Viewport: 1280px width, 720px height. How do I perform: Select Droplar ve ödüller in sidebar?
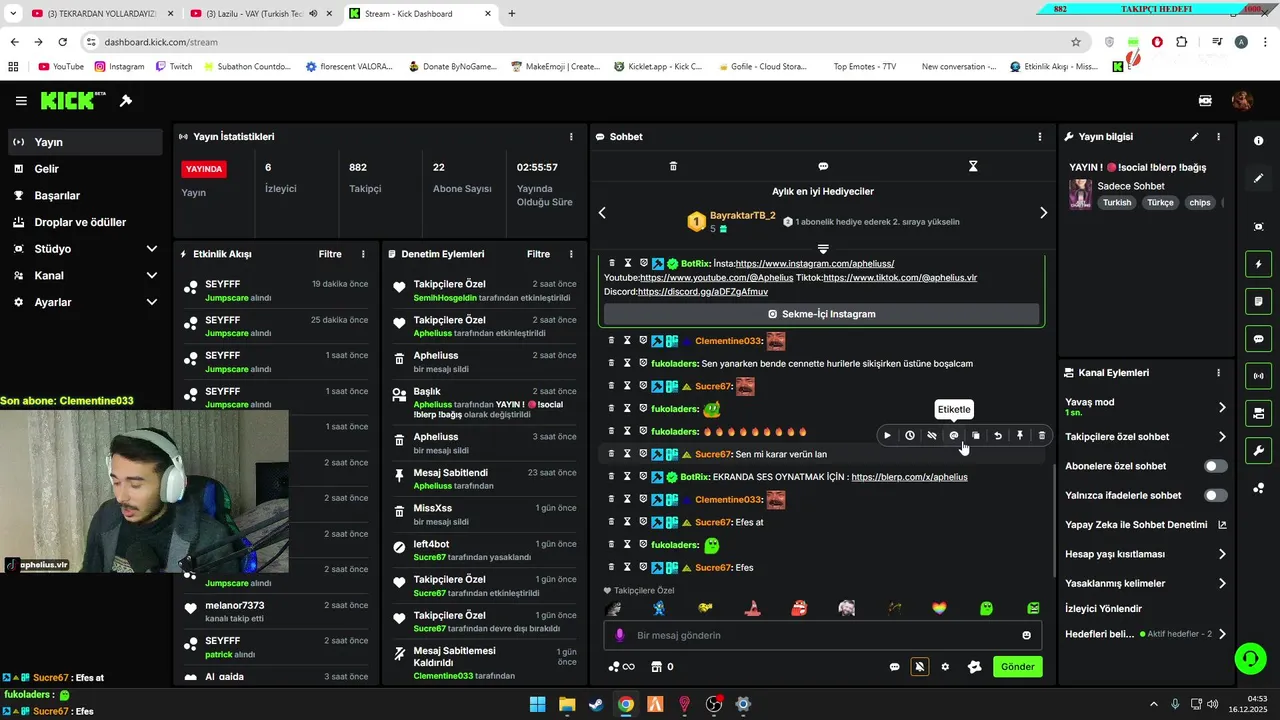pos(85,222)
